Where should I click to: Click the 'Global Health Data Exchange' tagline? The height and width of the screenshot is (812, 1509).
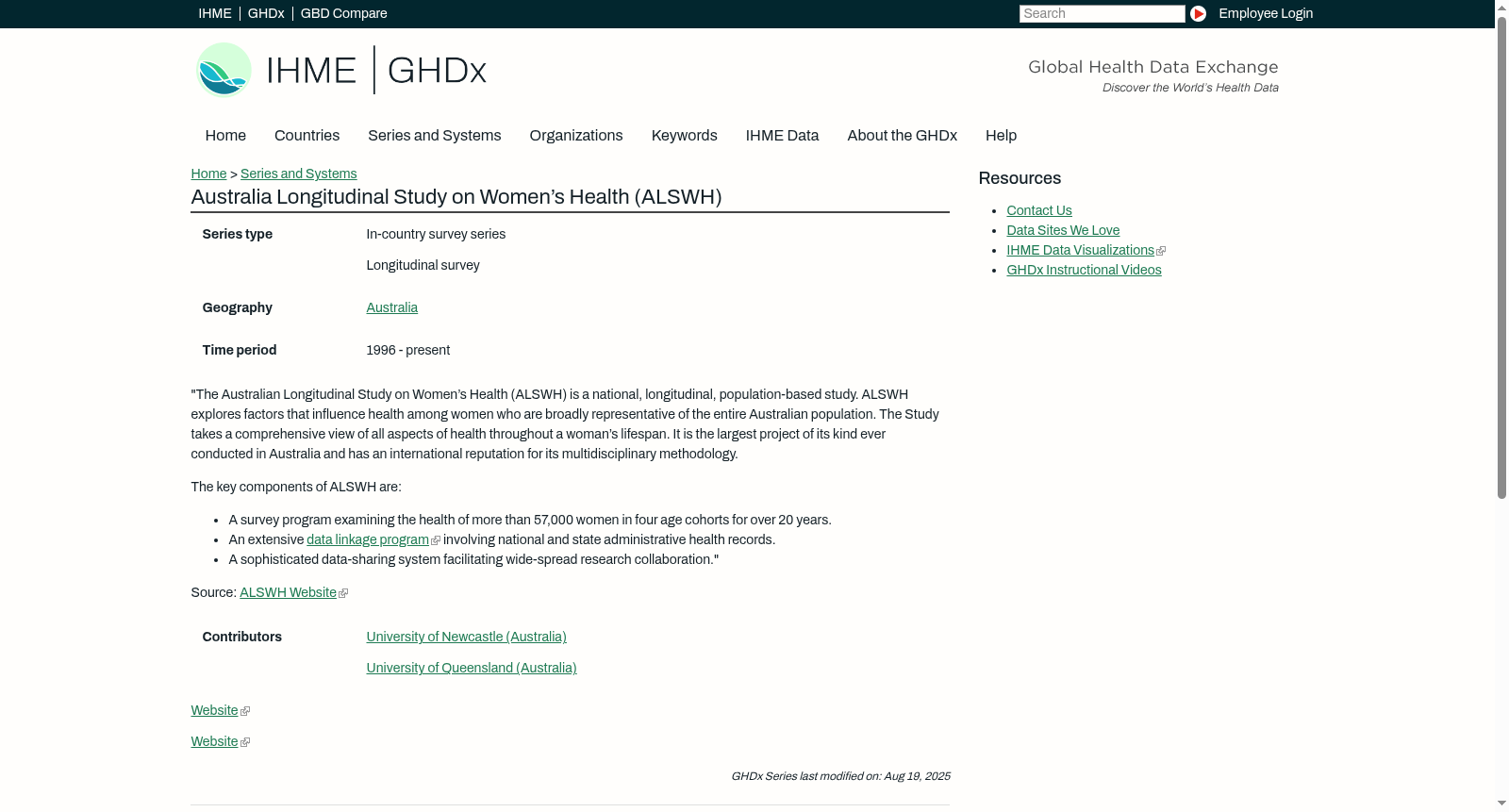point(1152,67)
